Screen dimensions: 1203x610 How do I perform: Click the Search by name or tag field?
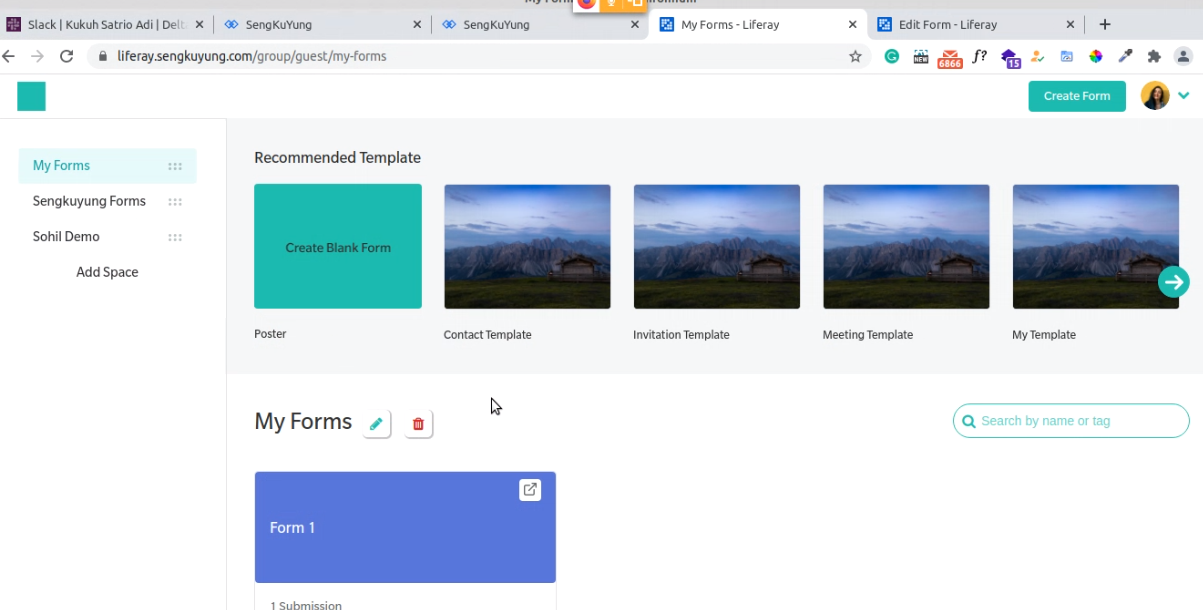(1071, 421)
